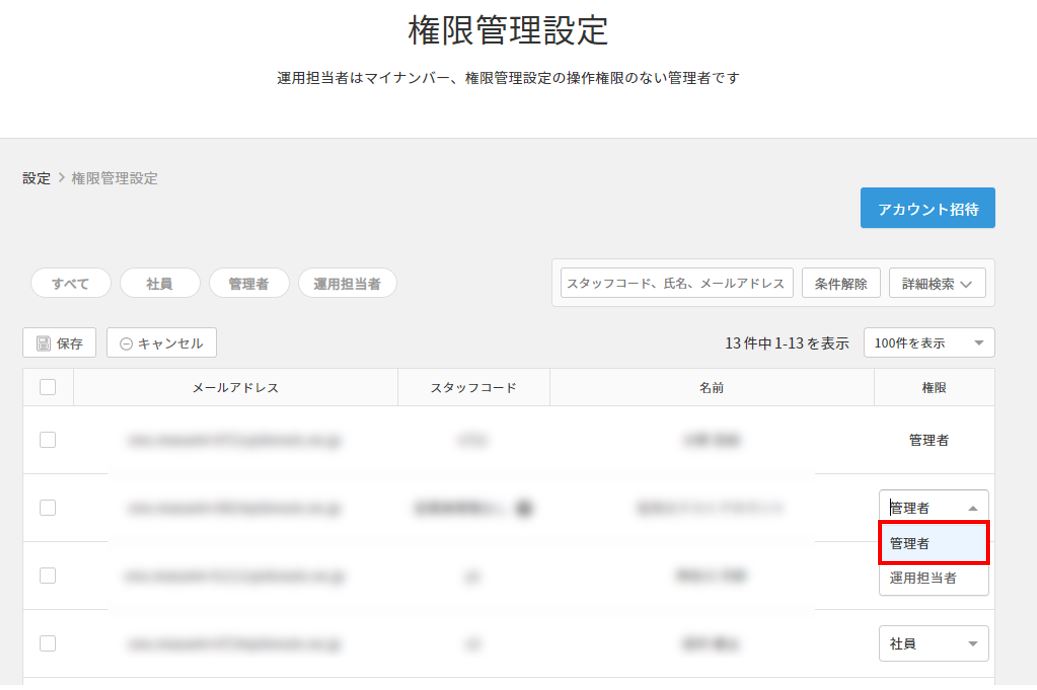Toggle the select-all checkbox in table header
Viewport: 1037px width, 690px height.
(48, 388)
